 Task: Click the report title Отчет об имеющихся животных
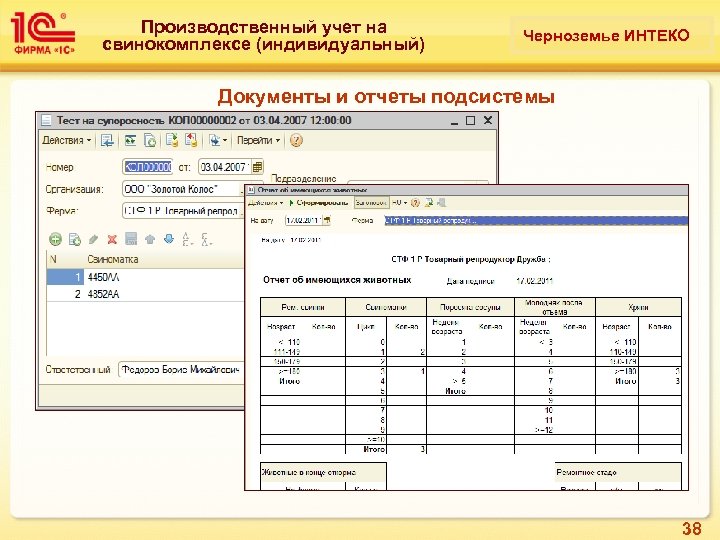(337, 280)
